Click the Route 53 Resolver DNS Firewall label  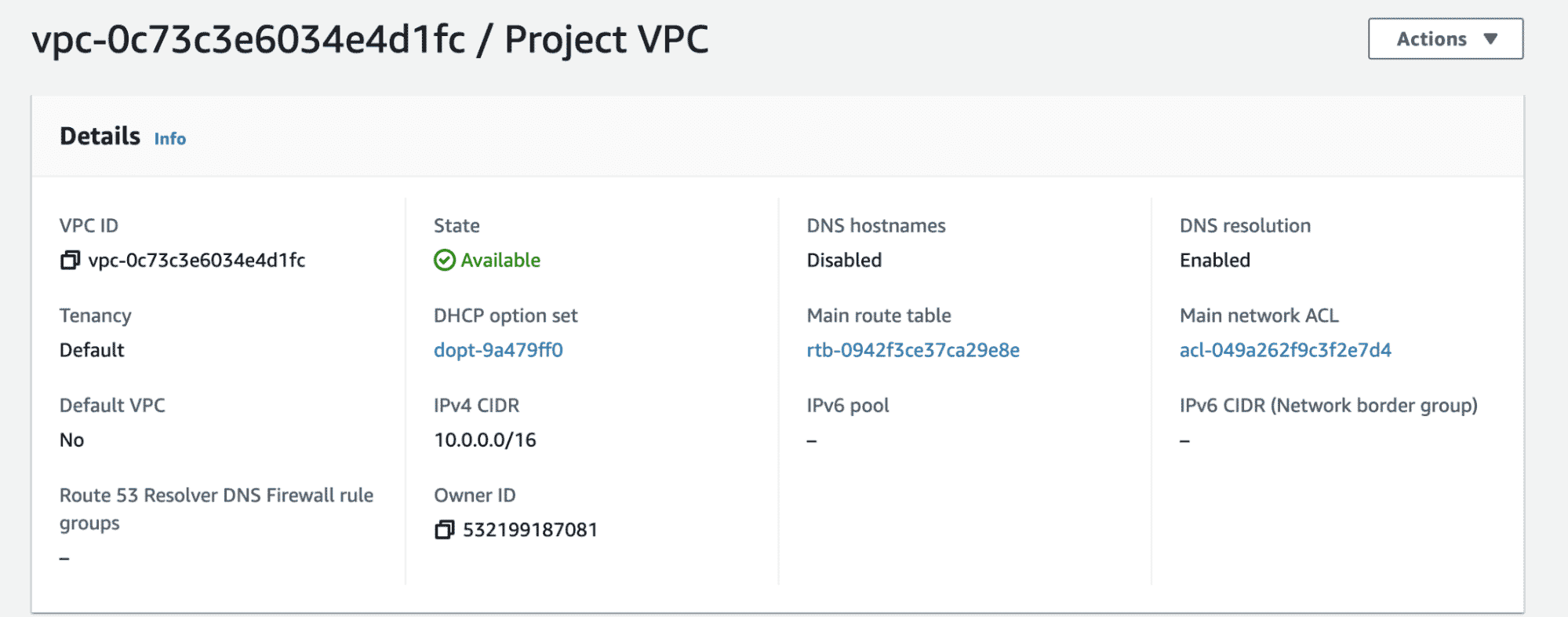tap(216, 495)
